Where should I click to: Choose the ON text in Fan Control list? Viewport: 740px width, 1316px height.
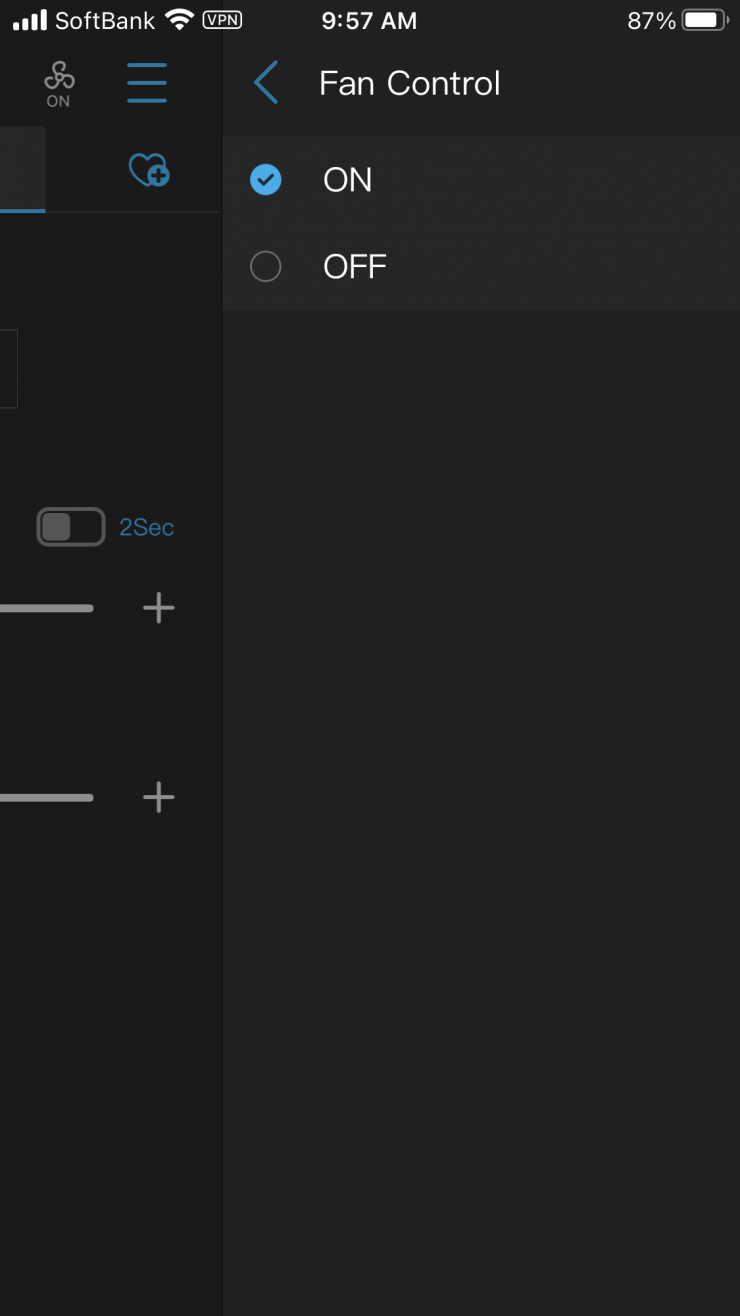click(x=348, y=180)
